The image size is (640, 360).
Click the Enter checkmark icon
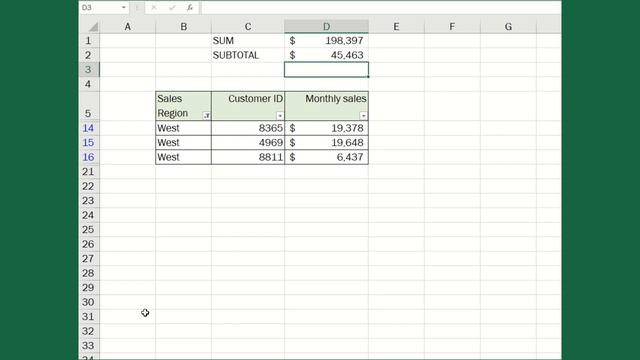coord(172,7)
